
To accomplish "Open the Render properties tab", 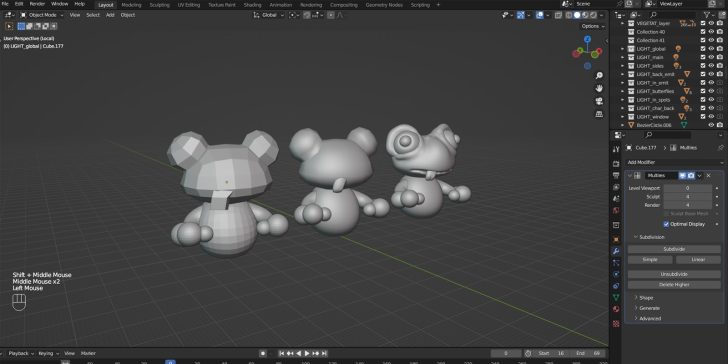I will tap(616, 164).
